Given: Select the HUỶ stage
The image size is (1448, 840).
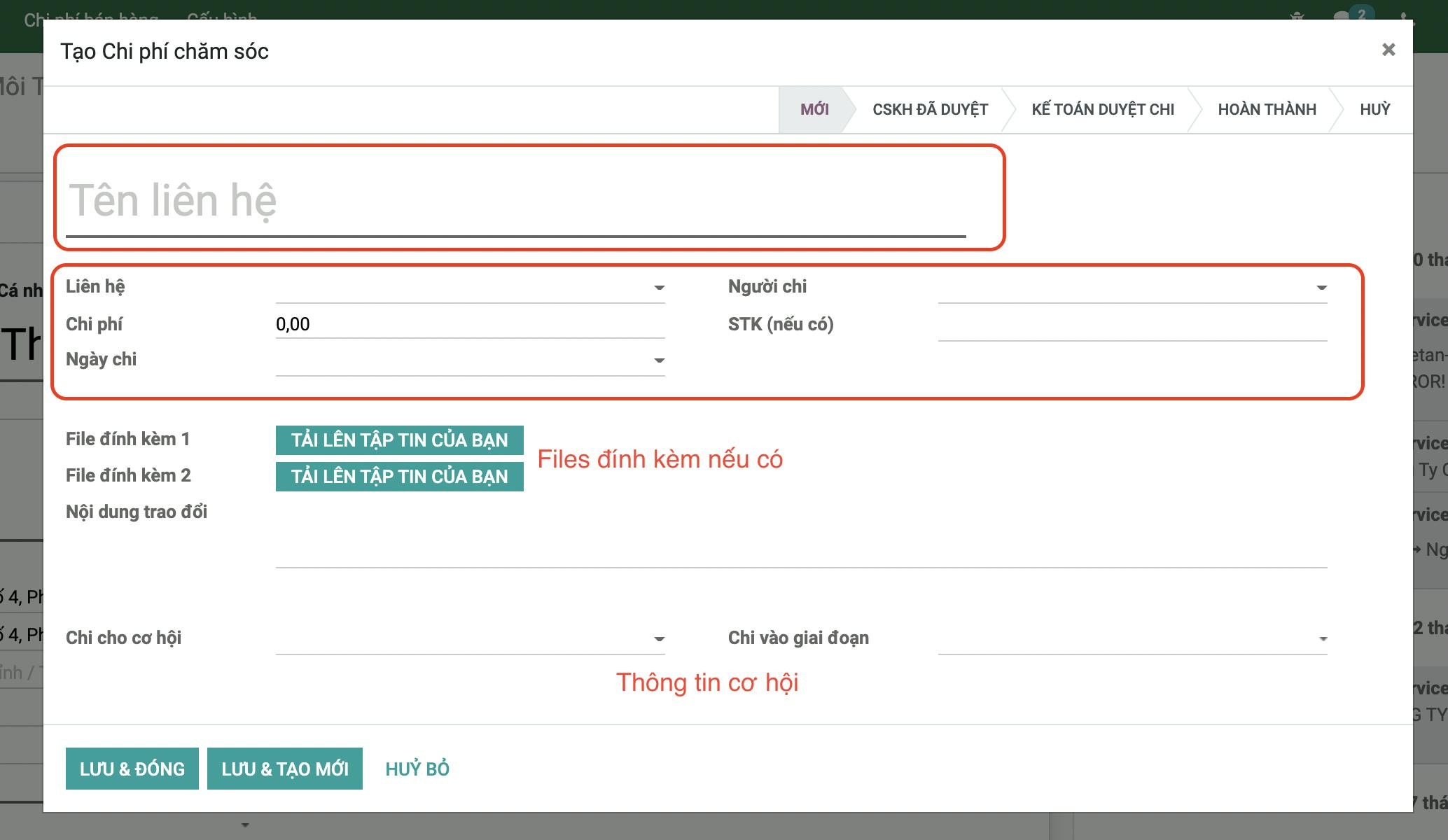Looking at the screenshot, I should pyautogui.click(x=1374, y=109).
